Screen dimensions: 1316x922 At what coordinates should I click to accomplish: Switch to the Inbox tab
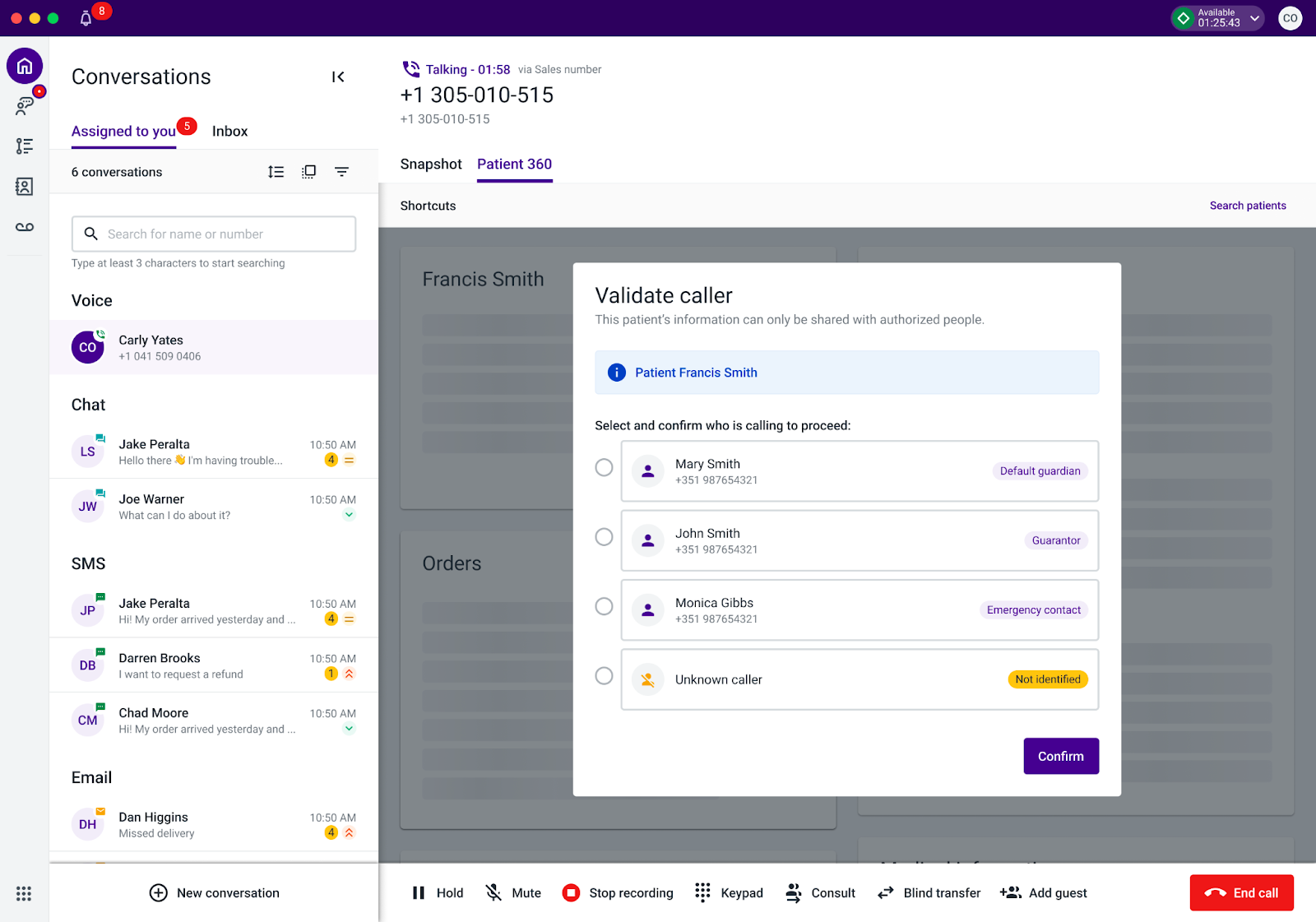(229, 132)
